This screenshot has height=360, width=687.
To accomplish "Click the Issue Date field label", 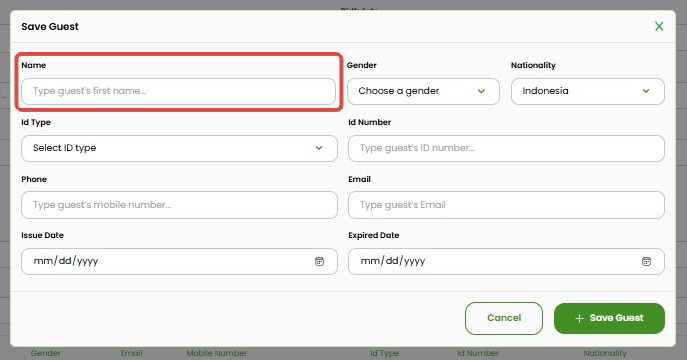I will point(42,235).
